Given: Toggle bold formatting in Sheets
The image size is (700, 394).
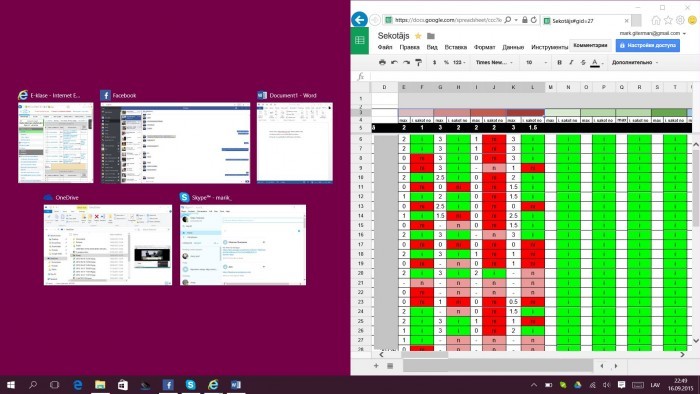Looking at the screenshot, I should point(559,62).
